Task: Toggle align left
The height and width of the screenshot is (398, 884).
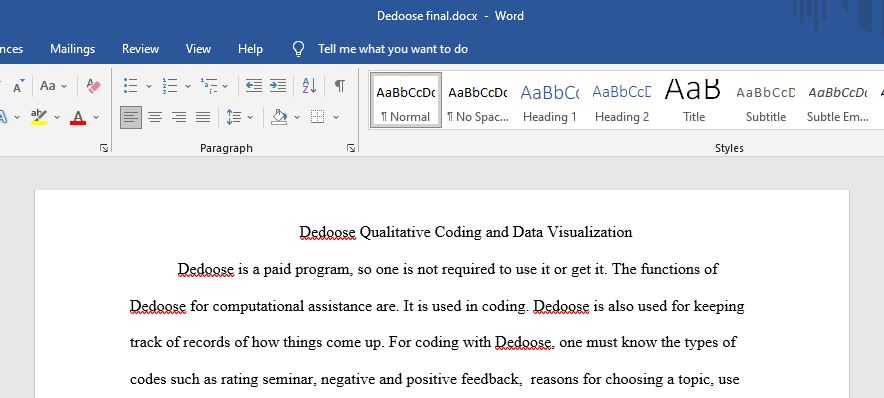Action: point(131,117)
